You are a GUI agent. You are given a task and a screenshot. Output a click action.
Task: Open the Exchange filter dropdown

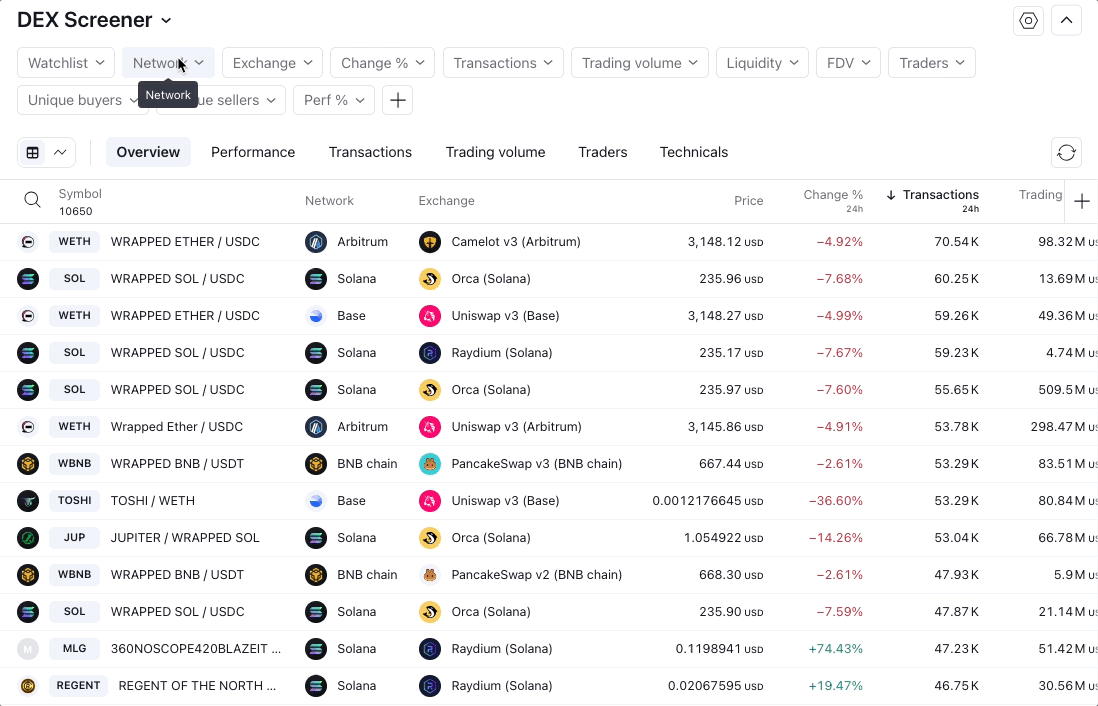tap(272, 63)
